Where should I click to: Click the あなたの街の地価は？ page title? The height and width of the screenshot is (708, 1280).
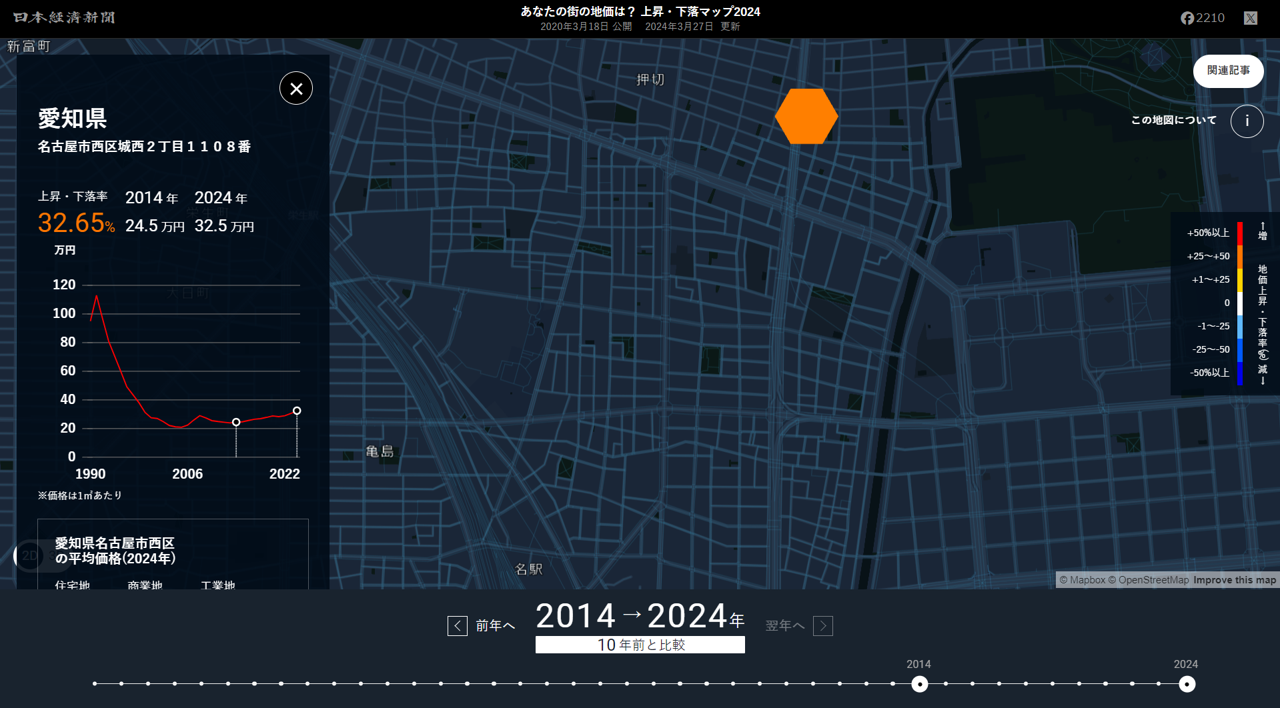coord(640,11)
